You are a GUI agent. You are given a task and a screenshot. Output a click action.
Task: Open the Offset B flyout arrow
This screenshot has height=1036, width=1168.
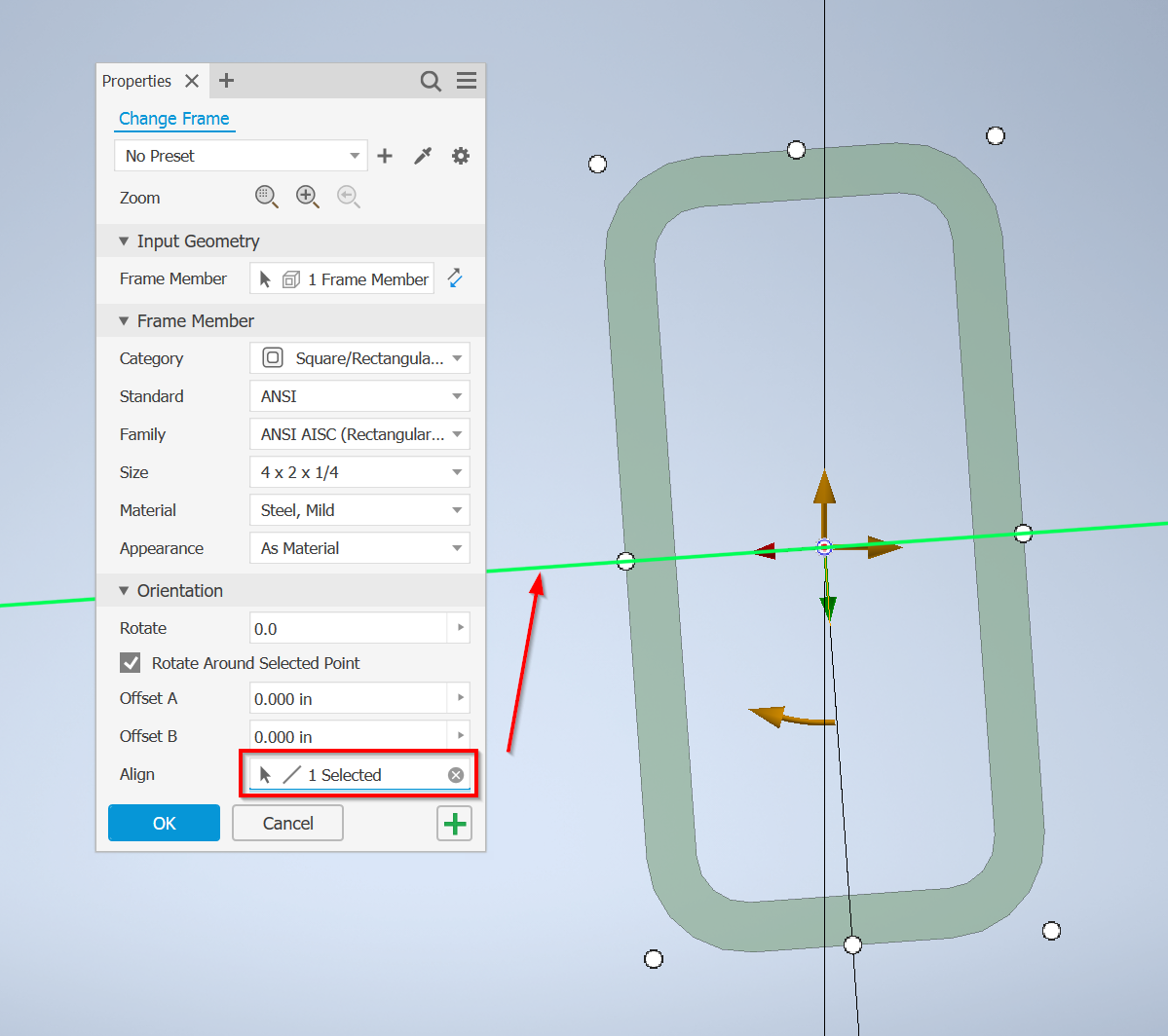[x=461, y=736]
